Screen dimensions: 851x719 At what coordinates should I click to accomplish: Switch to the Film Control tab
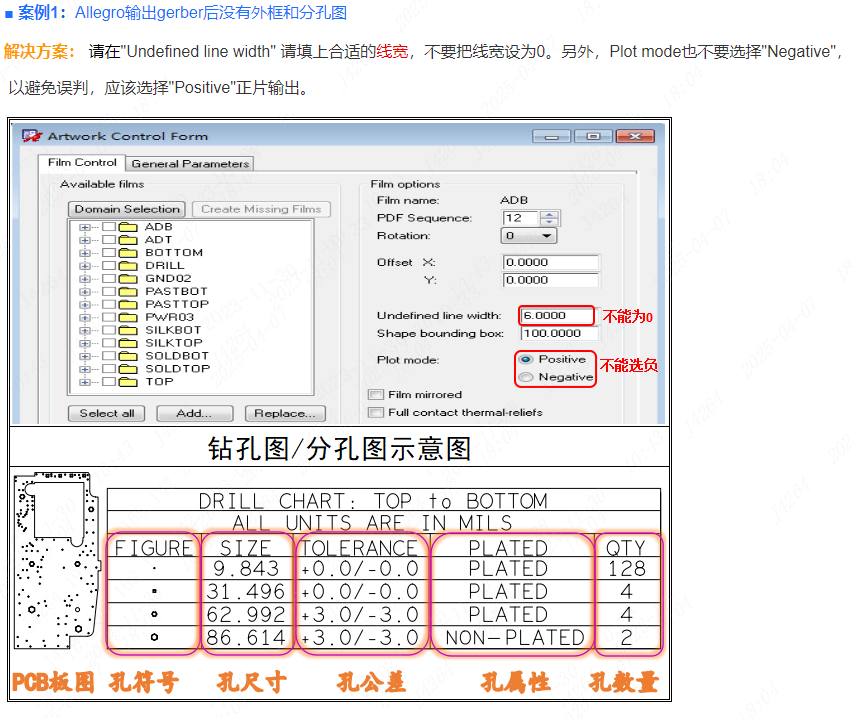(82, 163)
